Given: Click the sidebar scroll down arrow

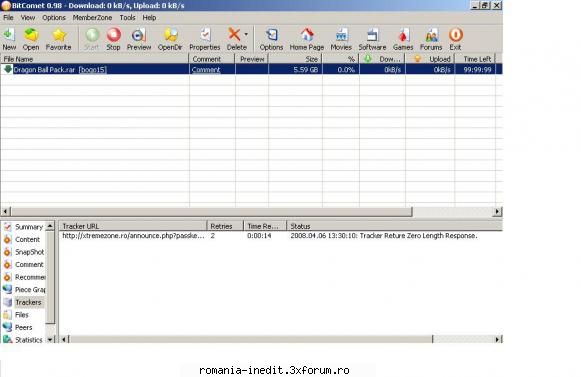Looking at the screenshot, I should tap(50, 339).
